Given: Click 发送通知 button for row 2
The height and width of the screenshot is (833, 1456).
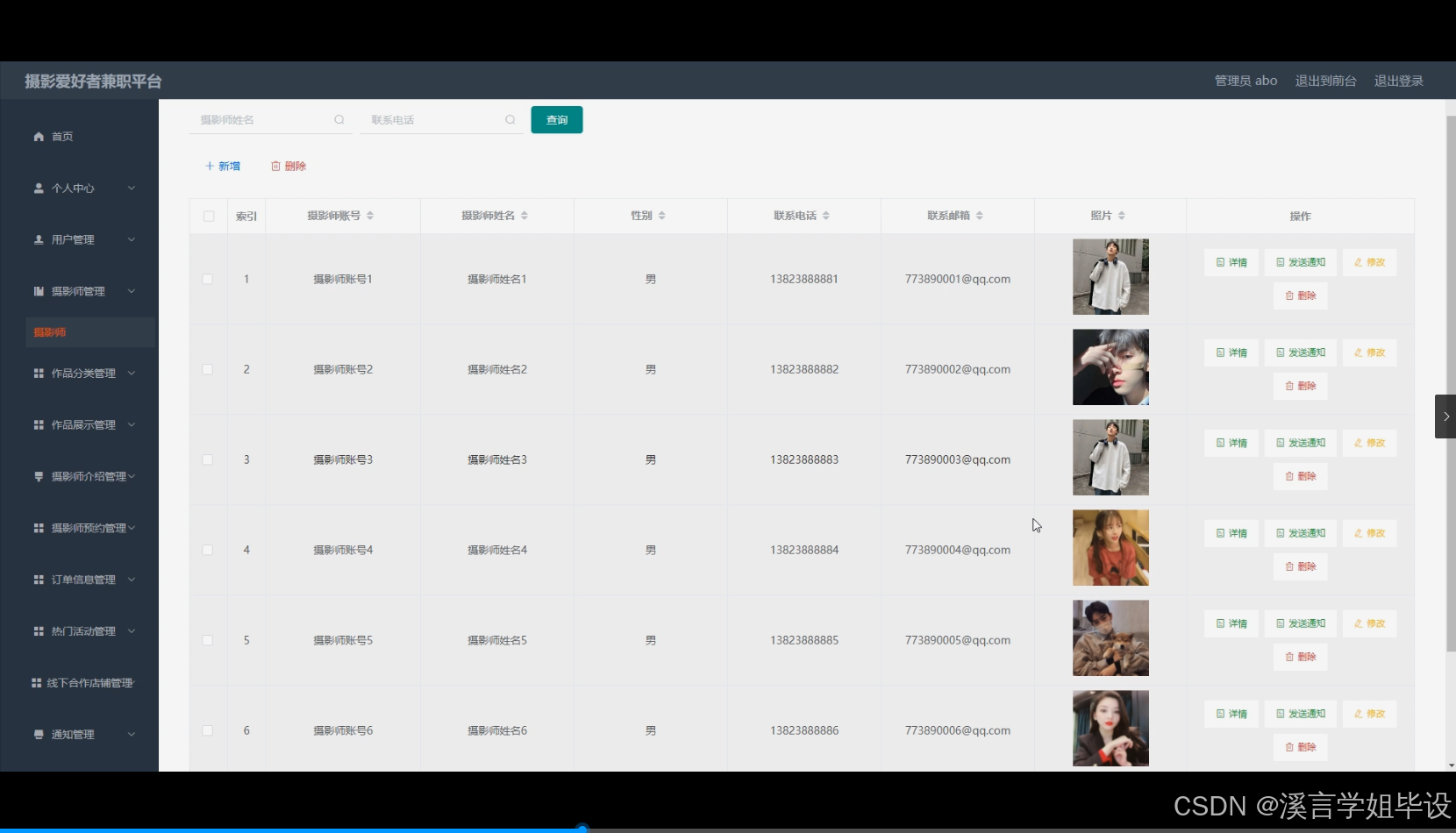Looking at the screenshot, I should click(x=1301, y=352).
